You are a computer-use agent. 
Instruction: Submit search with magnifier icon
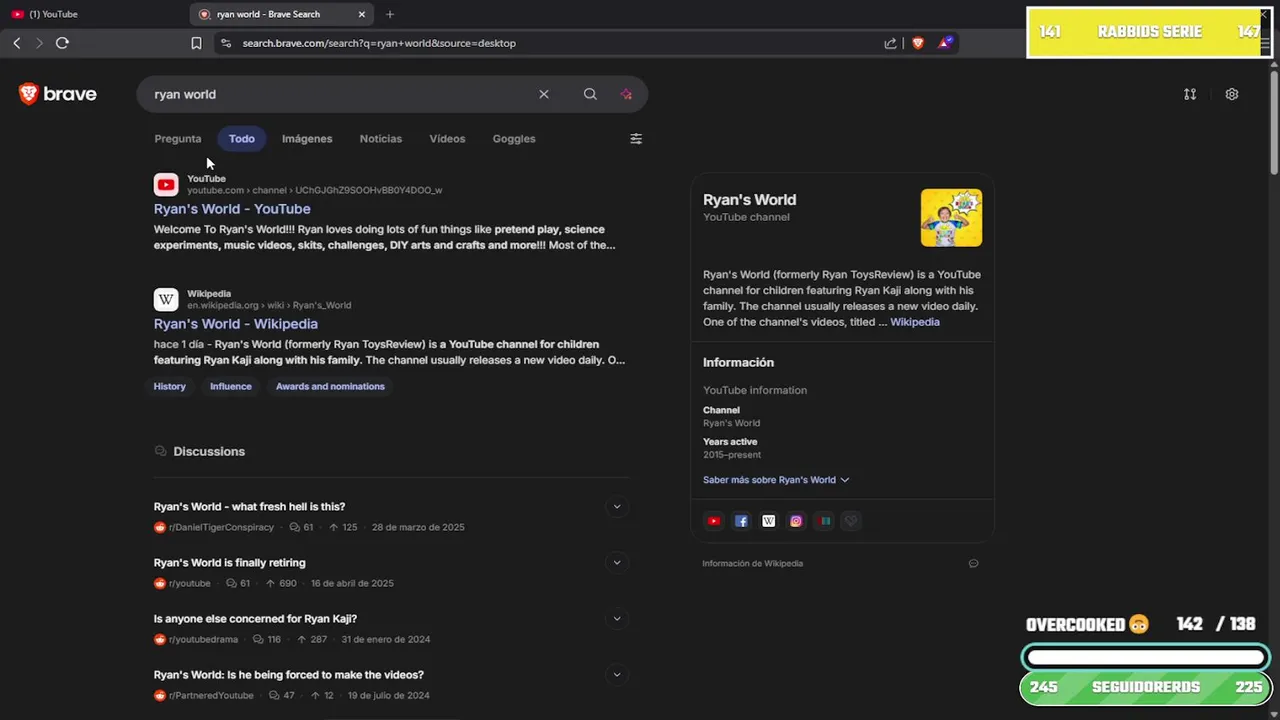tap(590, 94)
